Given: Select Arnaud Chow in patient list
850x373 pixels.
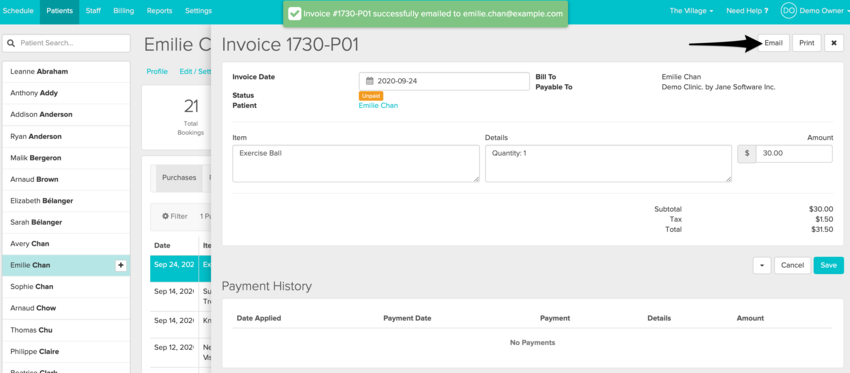Looking at the screenshot, I should coord(66,308).
